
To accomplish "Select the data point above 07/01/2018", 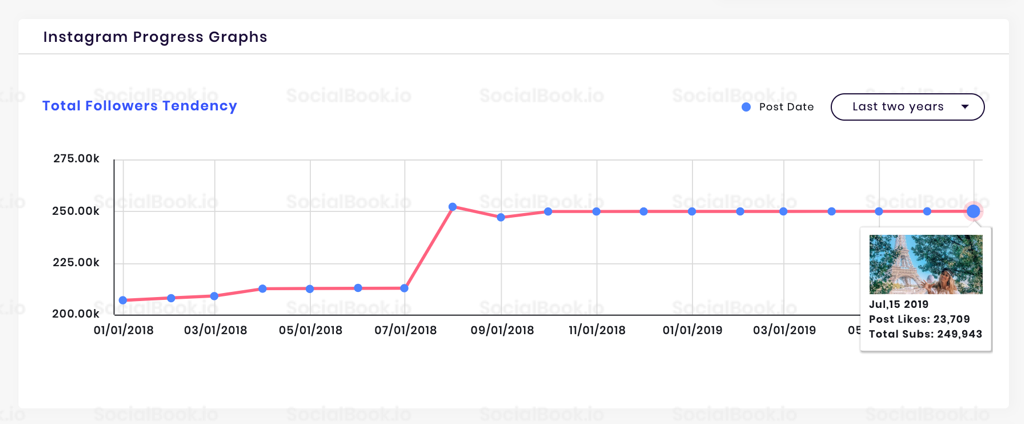I will point(405,288).
